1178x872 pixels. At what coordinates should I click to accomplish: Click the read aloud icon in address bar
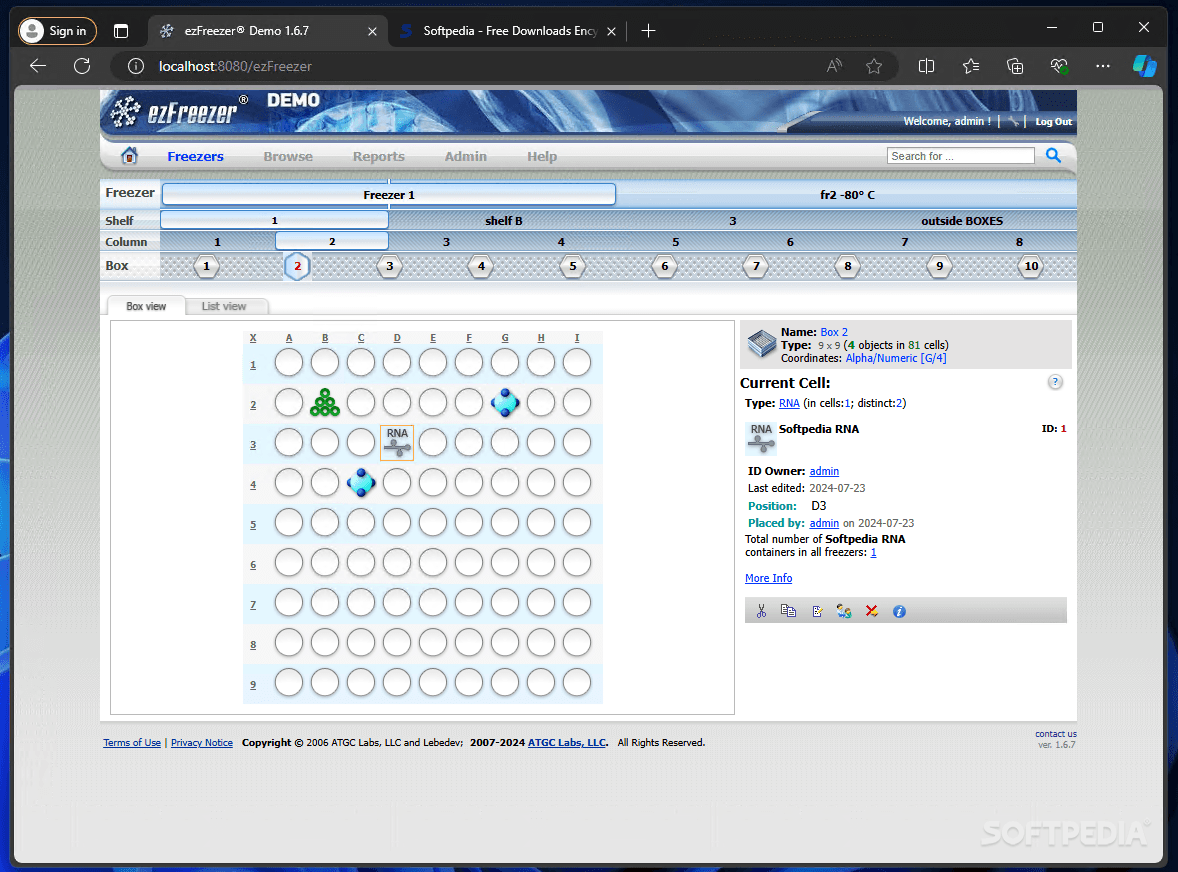(x=834, y=66)
